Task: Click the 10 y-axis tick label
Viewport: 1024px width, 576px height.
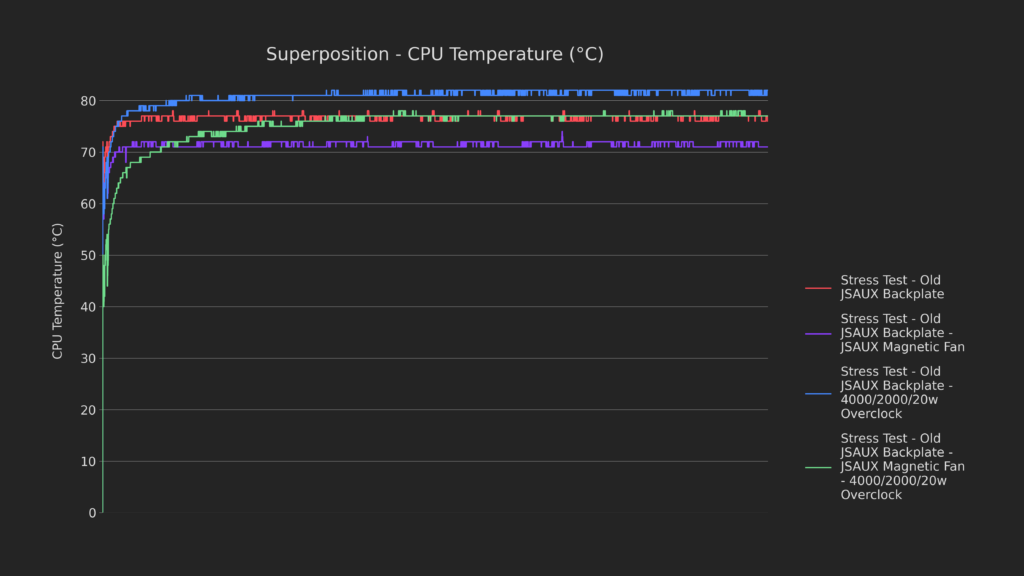Action: click(88, 462)
